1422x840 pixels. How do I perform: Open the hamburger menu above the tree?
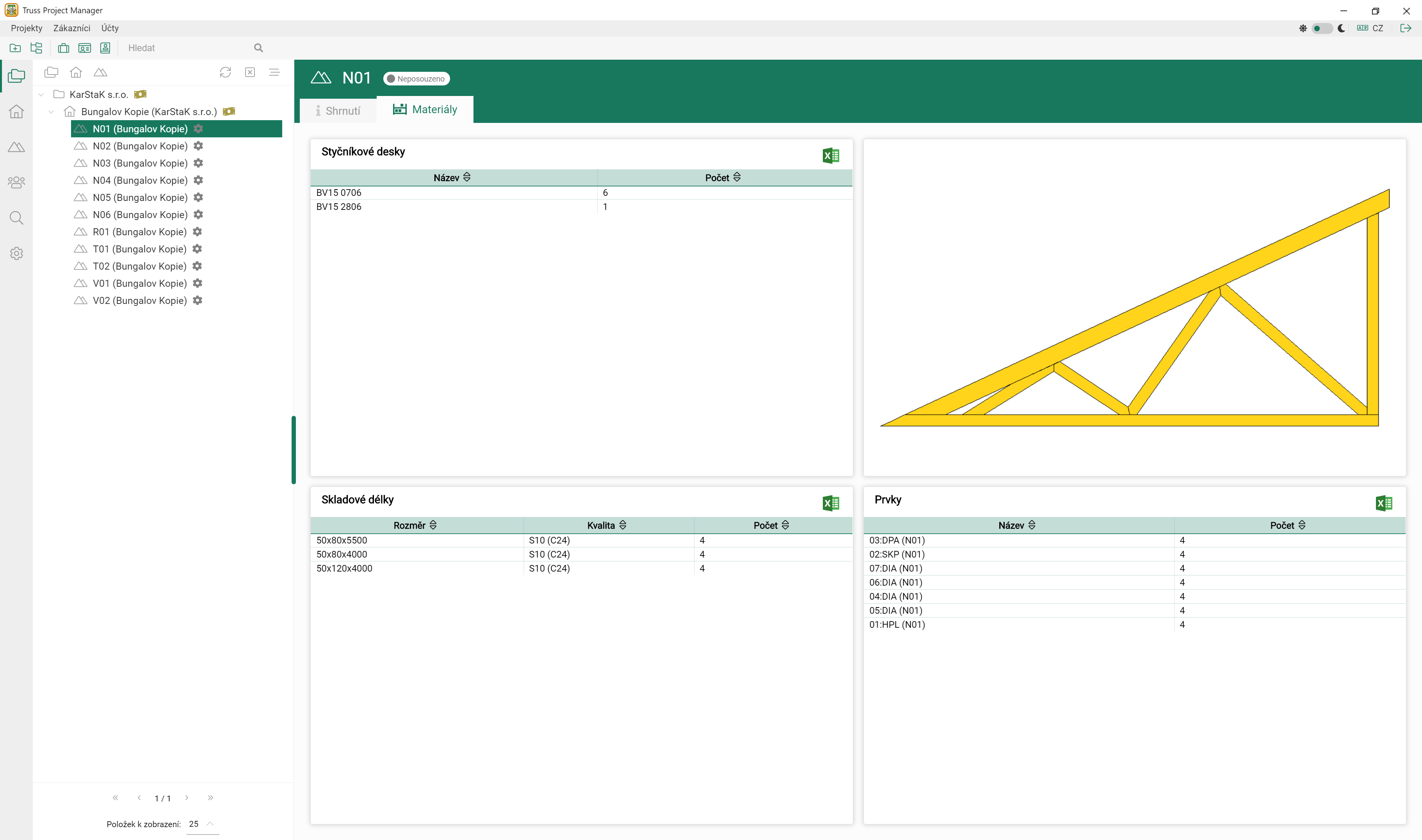tap(275, 72)
